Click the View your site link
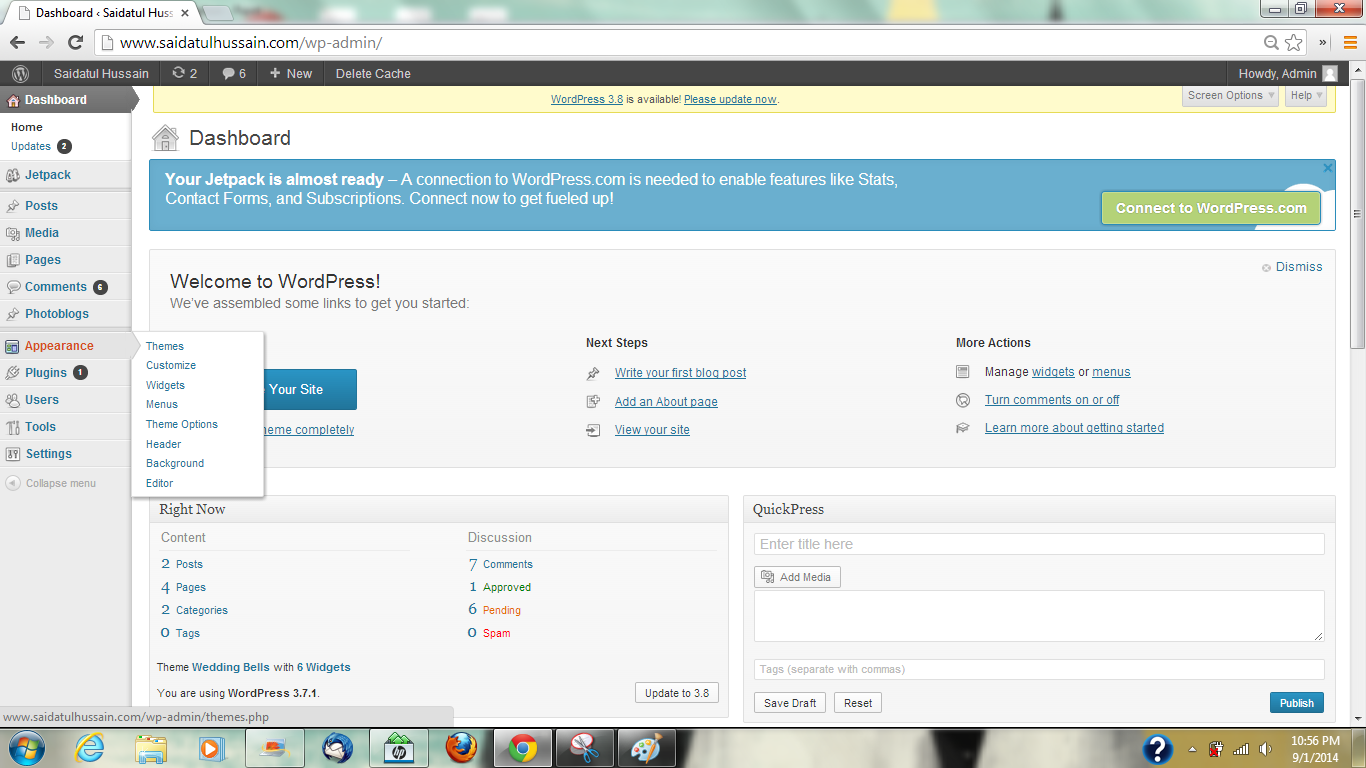This screenshot has width=1366, height=768. [652, 430]
